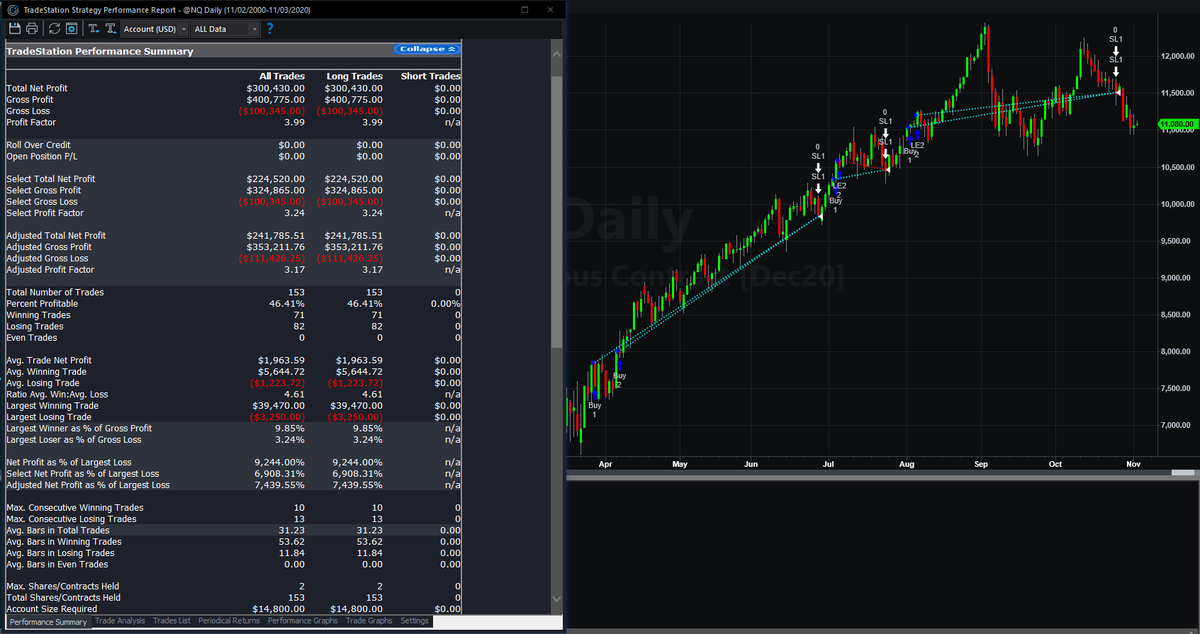Open the Trades List tab

(x=169, y=620)
